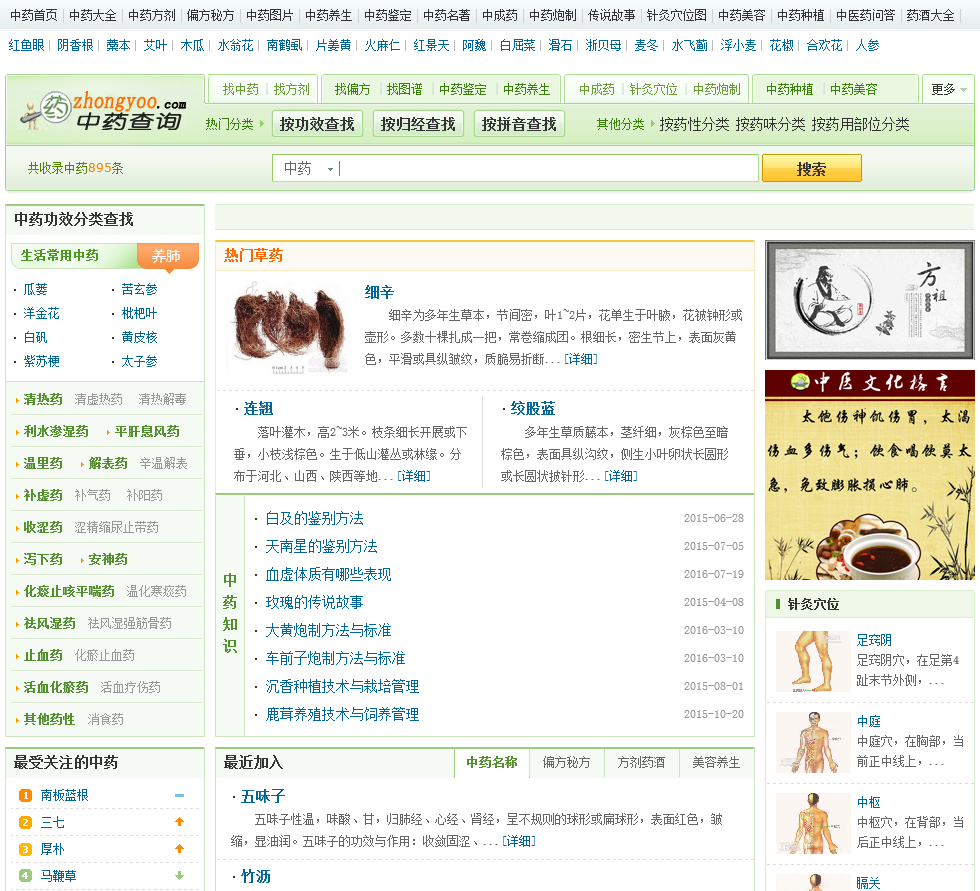Click up-trend arrow next to 厚朴
Screen dimensions: 980x891
(179, 849)
